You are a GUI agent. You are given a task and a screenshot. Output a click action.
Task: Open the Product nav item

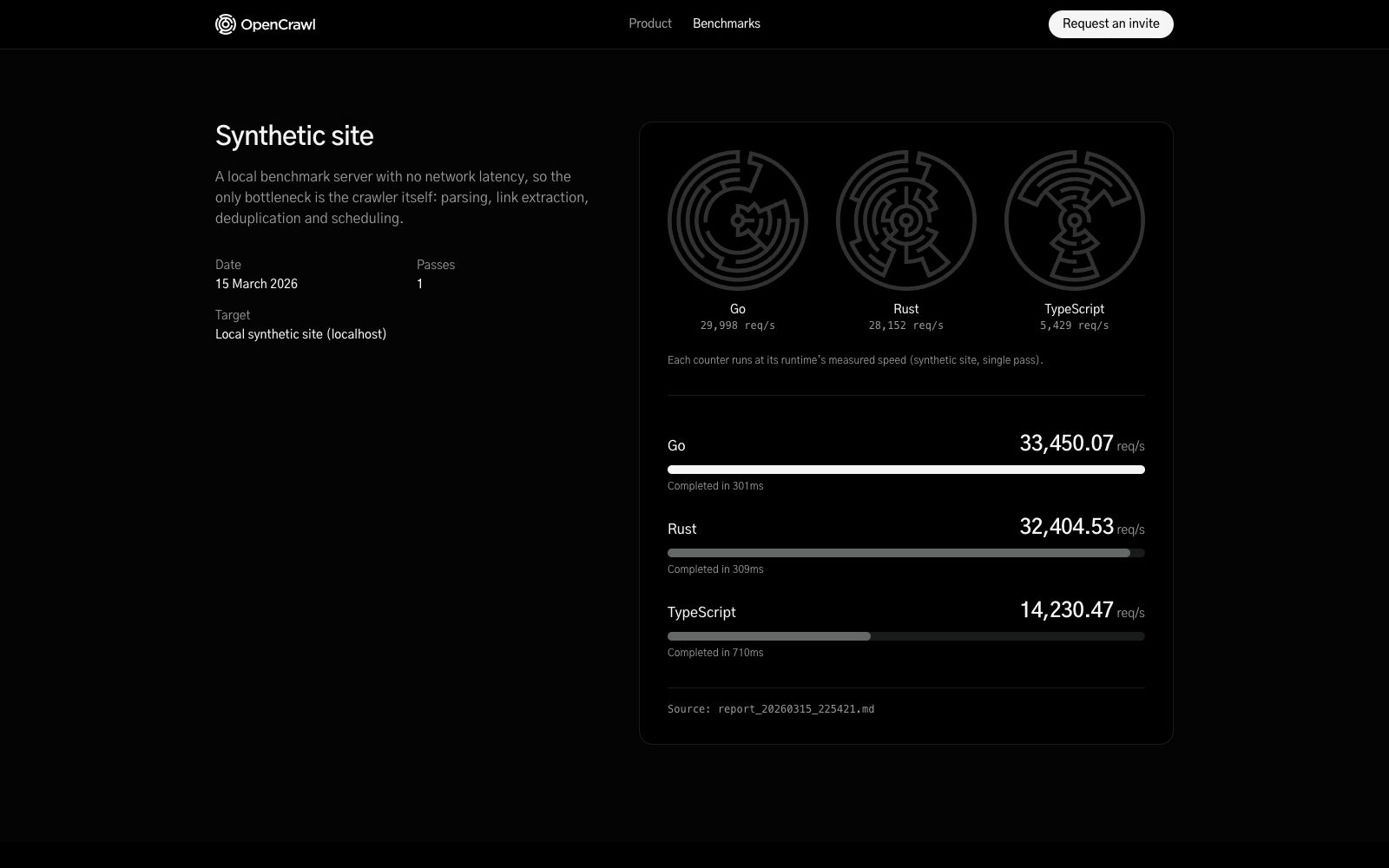tap(650, 23)
